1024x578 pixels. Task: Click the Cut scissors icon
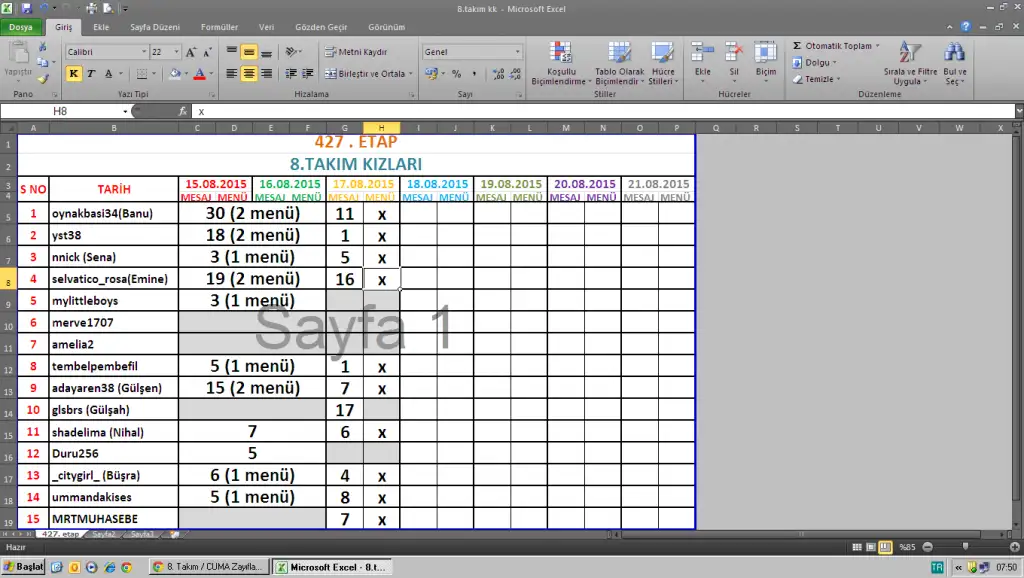point(43,47)
